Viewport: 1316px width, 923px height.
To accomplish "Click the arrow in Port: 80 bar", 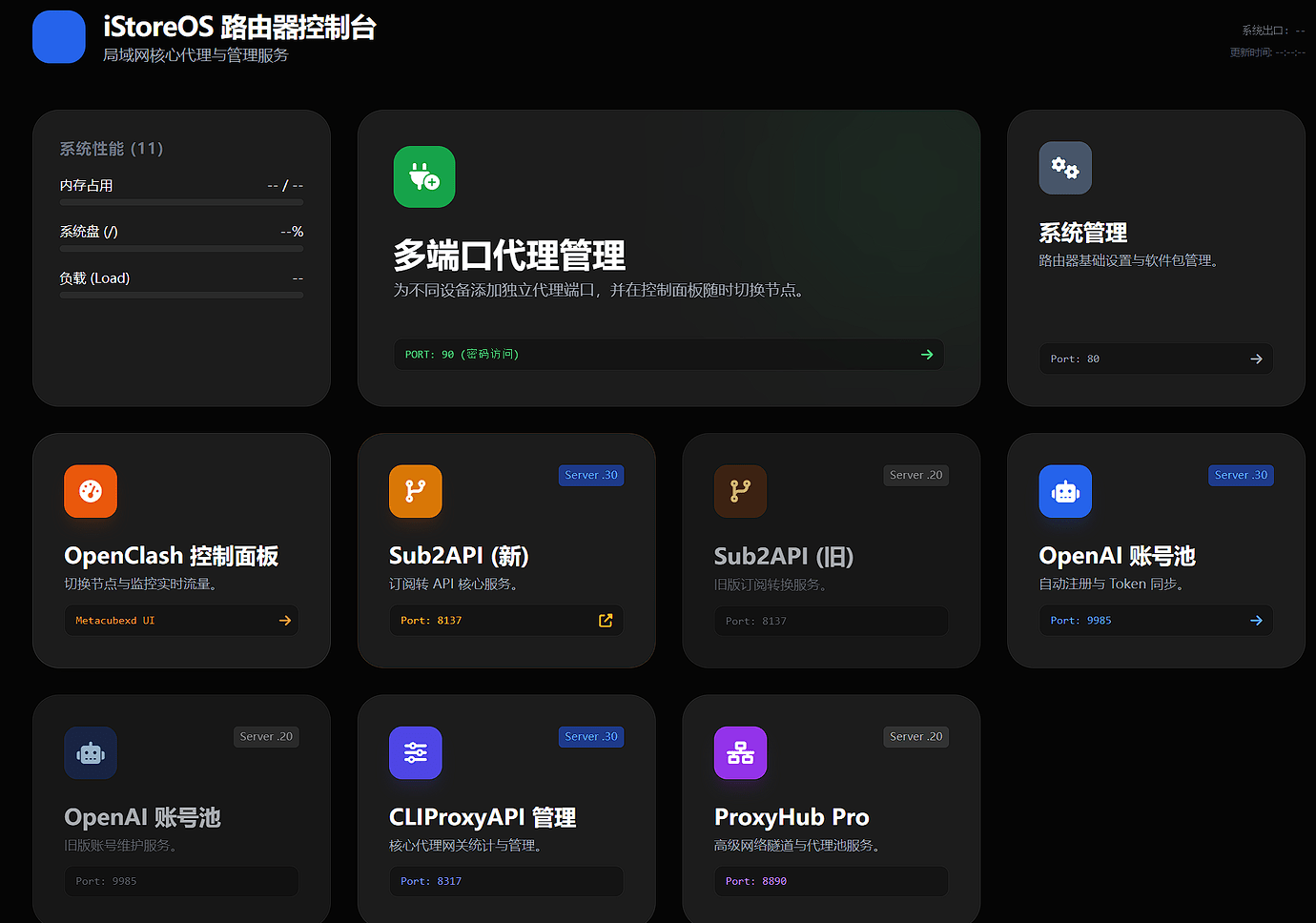I will tap(1256, 359).
